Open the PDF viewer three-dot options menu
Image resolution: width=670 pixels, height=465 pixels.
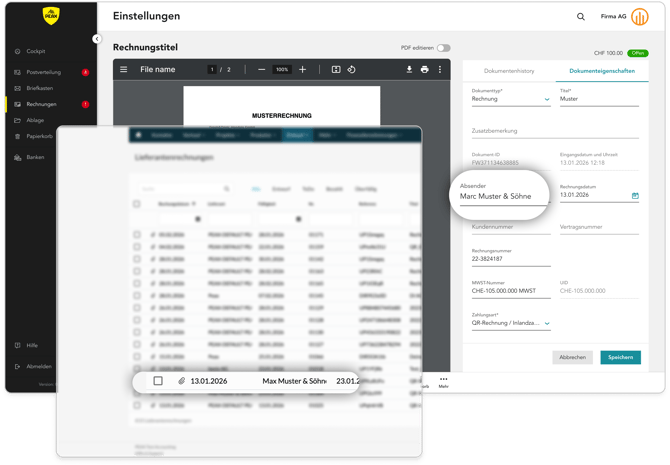click(x=440, y=70)
